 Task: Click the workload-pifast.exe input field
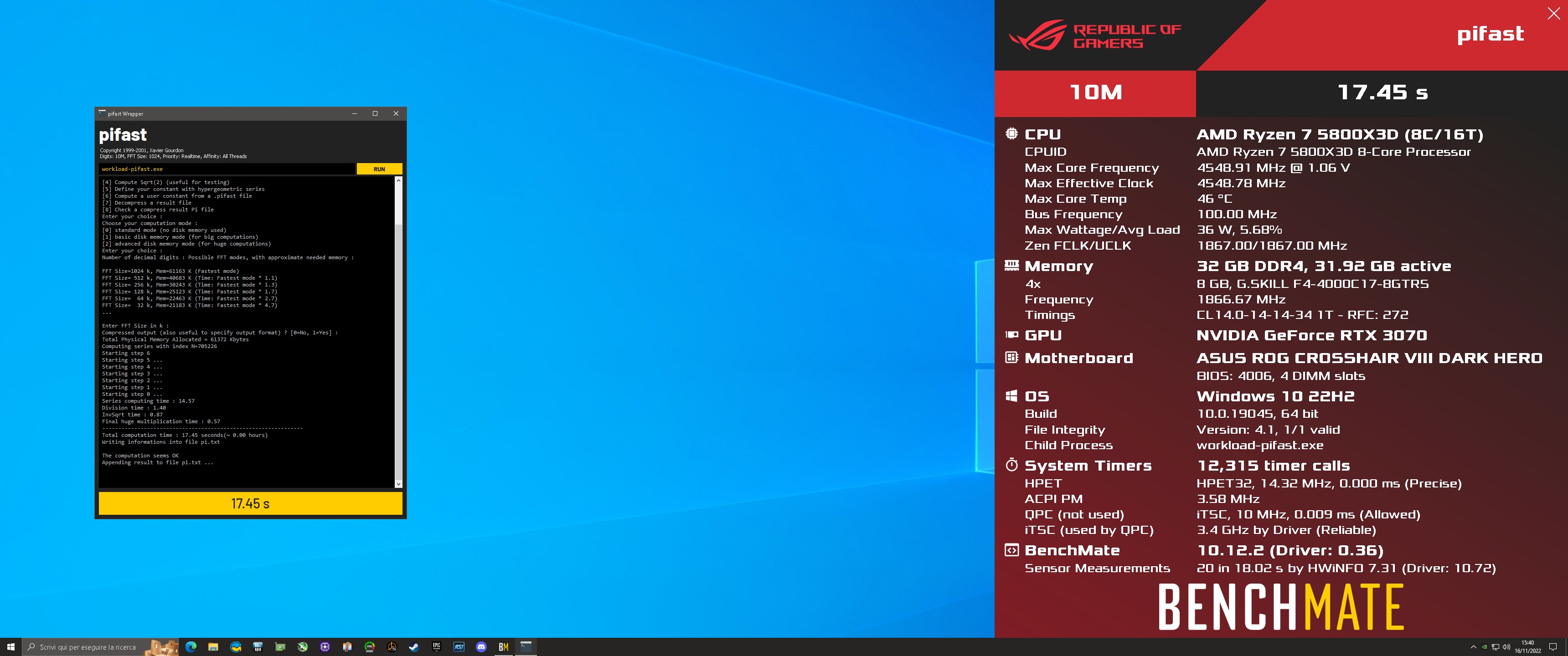227,169
